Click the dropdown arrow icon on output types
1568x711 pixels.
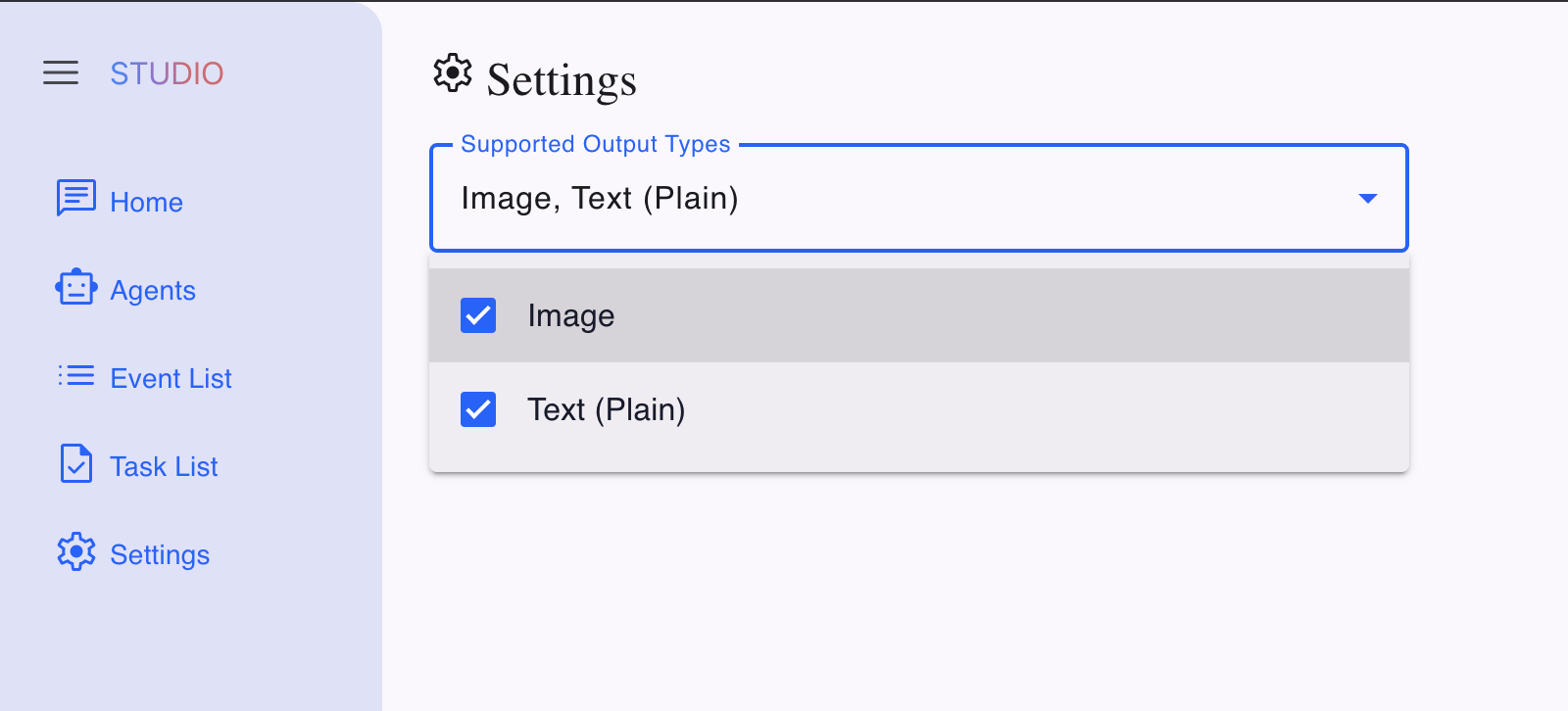pyautogui.click(x=1368, y=198)
